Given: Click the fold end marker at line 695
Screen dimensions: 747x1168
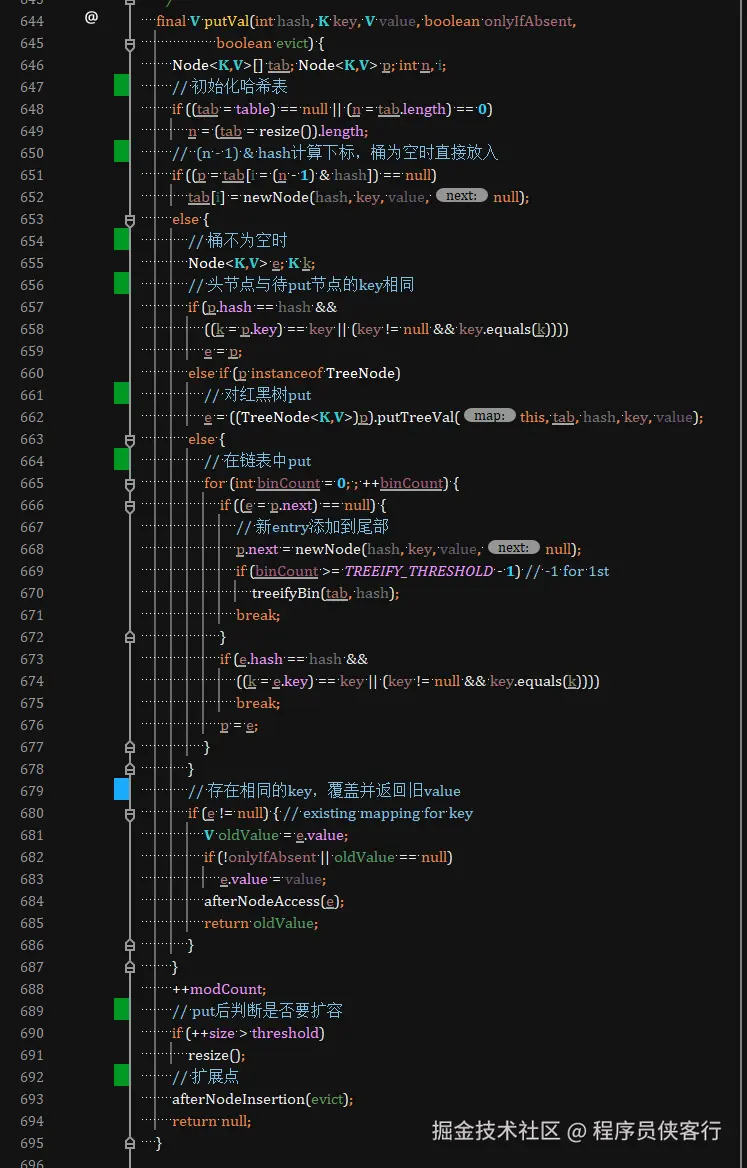Looking at the screenshot, I should [x=130, y=1143].
